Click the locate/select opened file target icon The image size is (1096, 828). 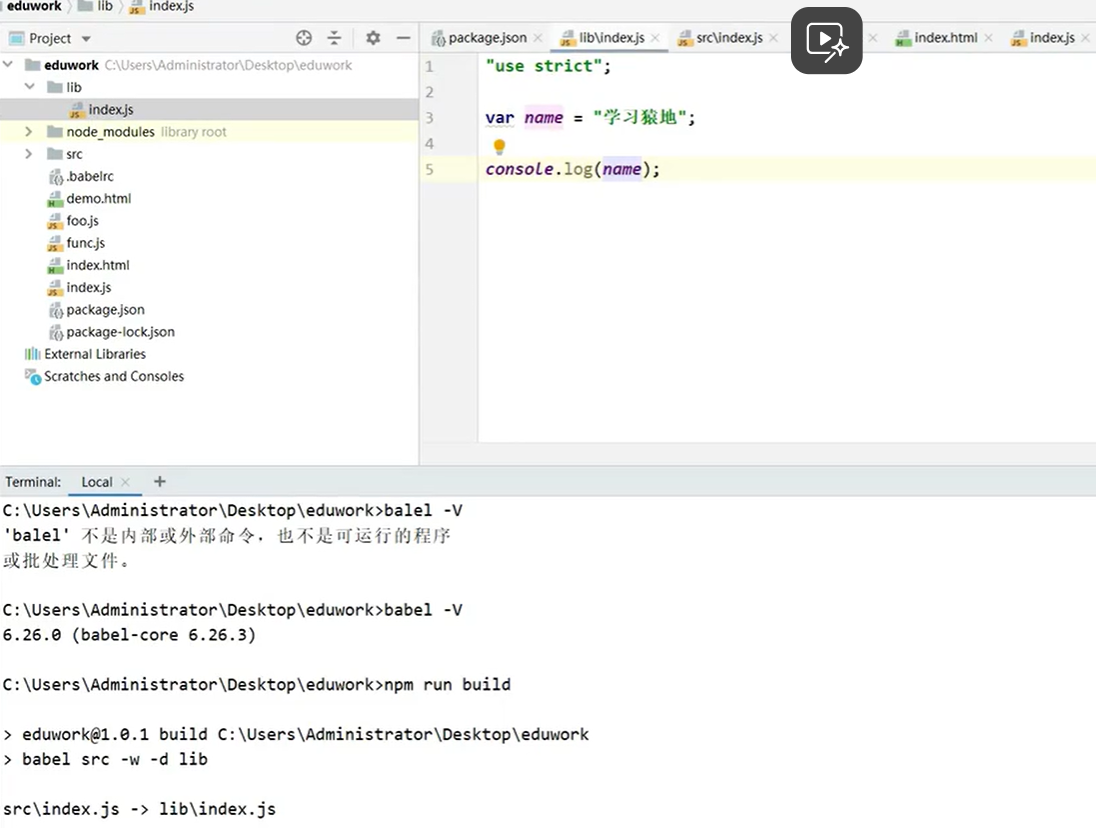[303, 38]
